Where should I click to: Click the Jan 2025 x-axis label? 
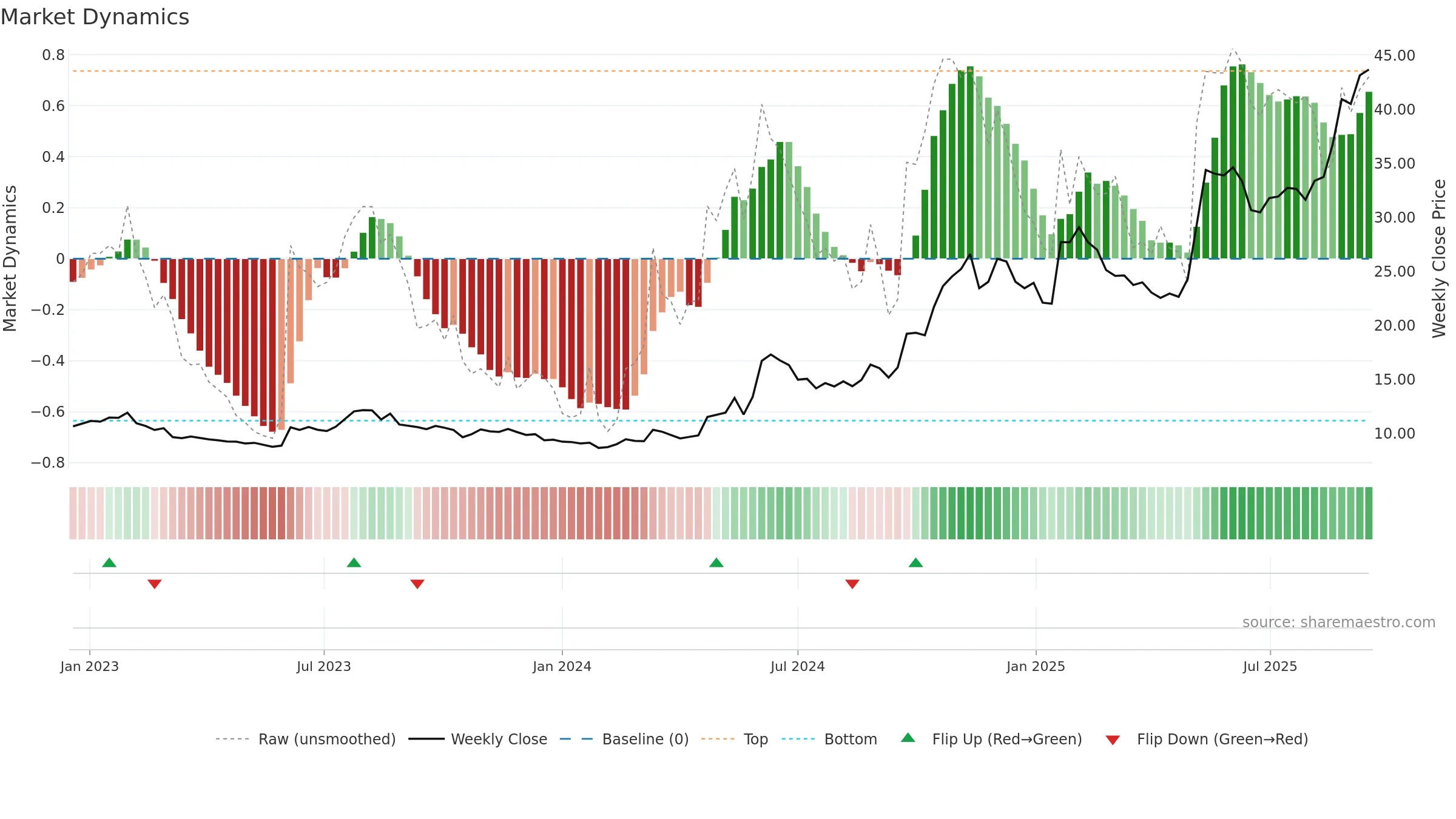tap(1036, 666)
